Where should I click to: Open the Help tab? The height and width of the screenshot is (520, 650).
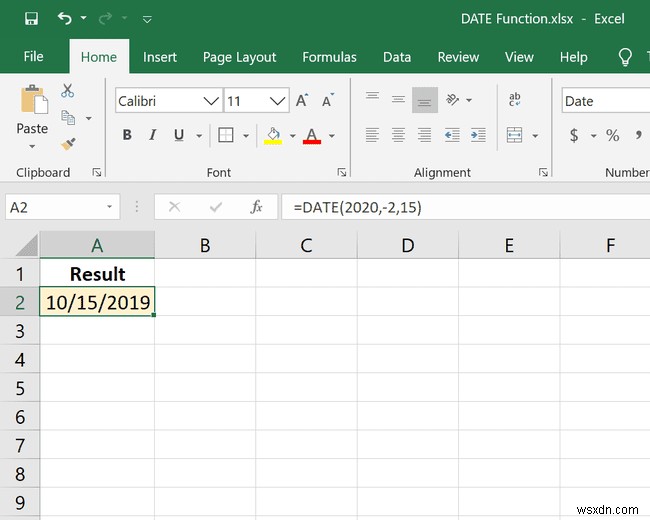573,57
